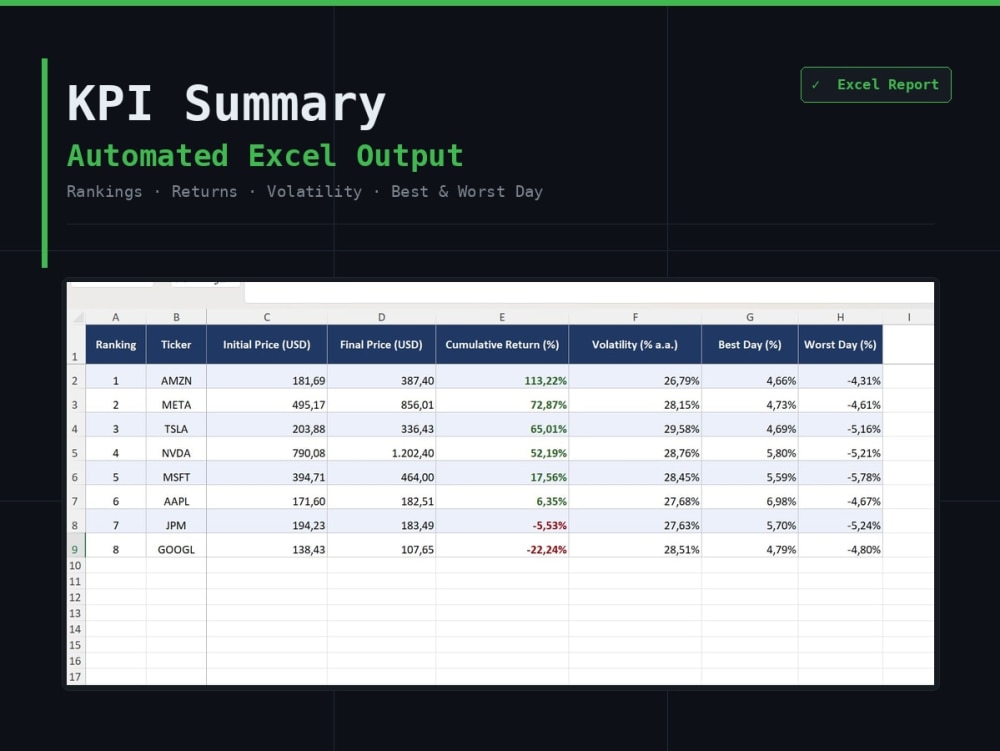The width and height of the screenshot is (1000, 751).
Task: Click the Initial Price (USD) header cell
Action: click(267, 344)
